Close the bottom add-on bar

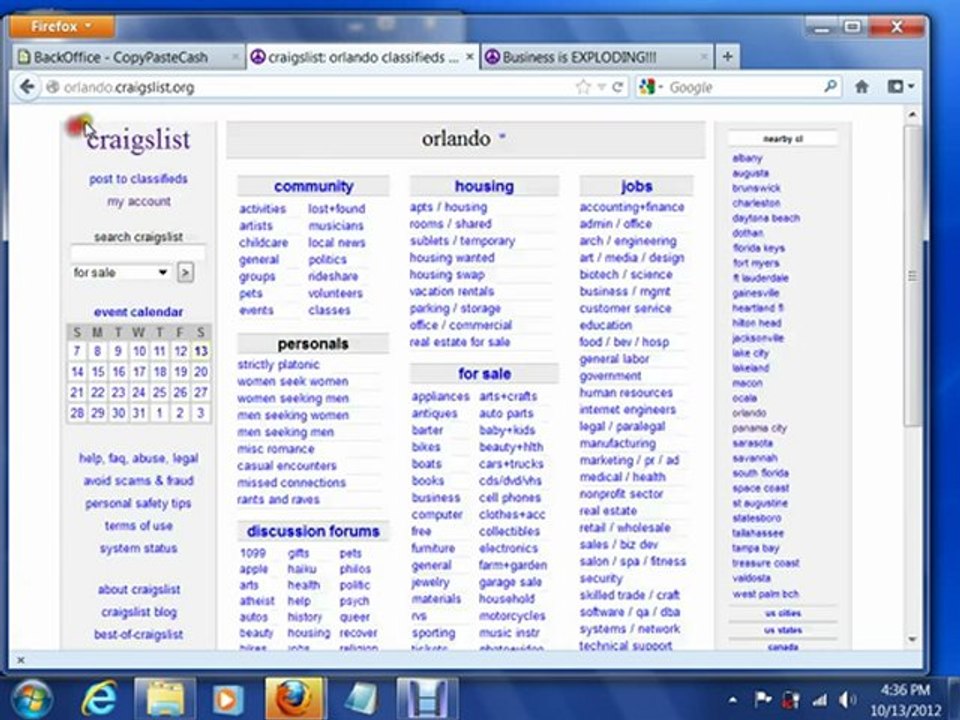click(x=21, y=660)
